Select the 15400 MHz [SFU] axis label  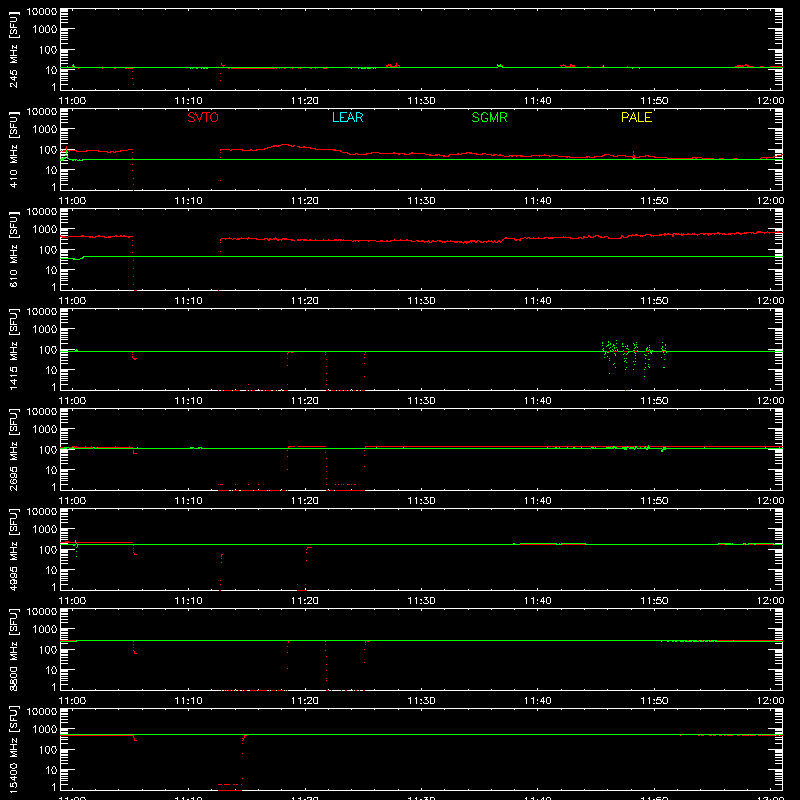[x=13, y=749]
